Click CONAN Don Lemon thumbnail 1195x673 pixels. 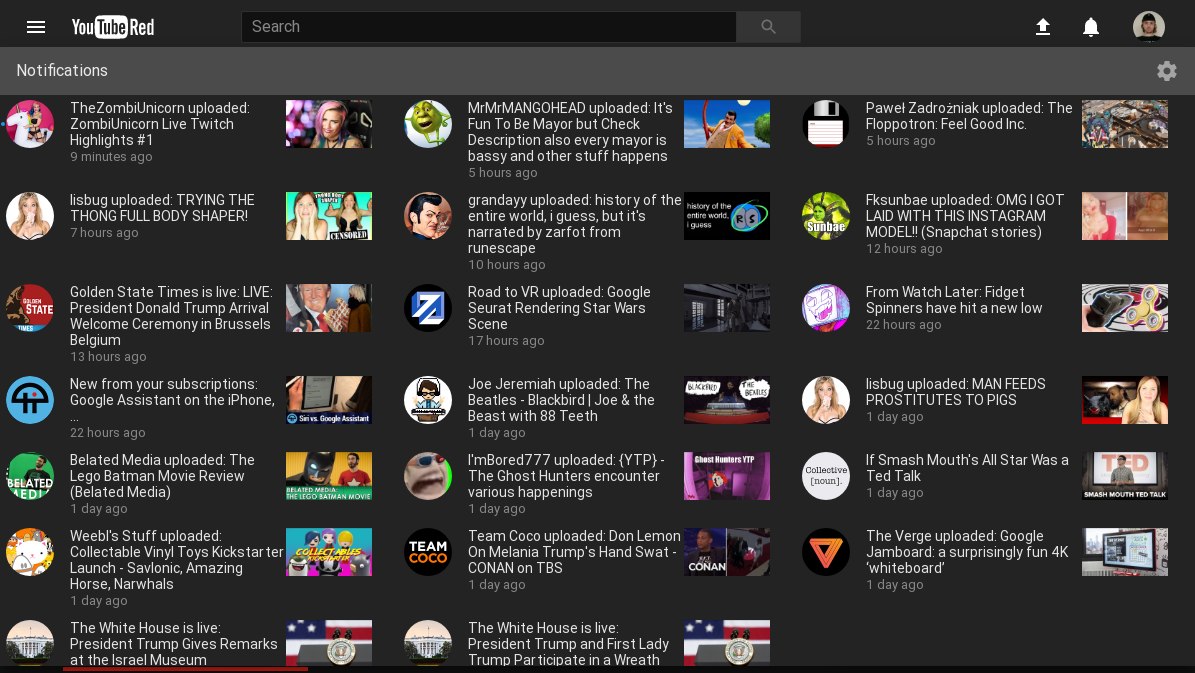(726, 552)
